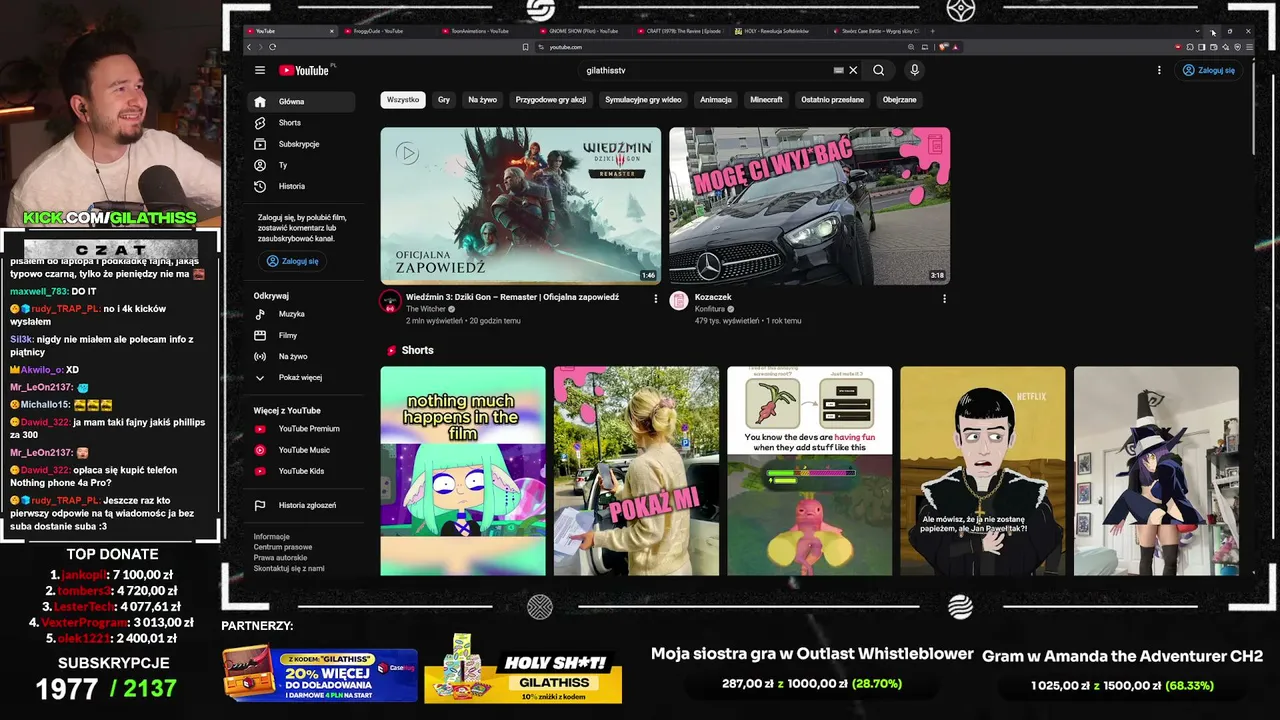
Task: Open The Witcher channel avatar
Action: [390, 301]
